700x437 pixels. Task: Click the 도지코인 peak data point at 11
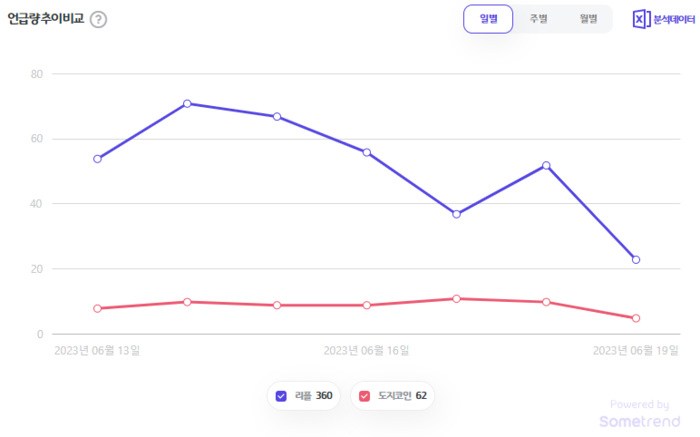[x=456, y=298]
